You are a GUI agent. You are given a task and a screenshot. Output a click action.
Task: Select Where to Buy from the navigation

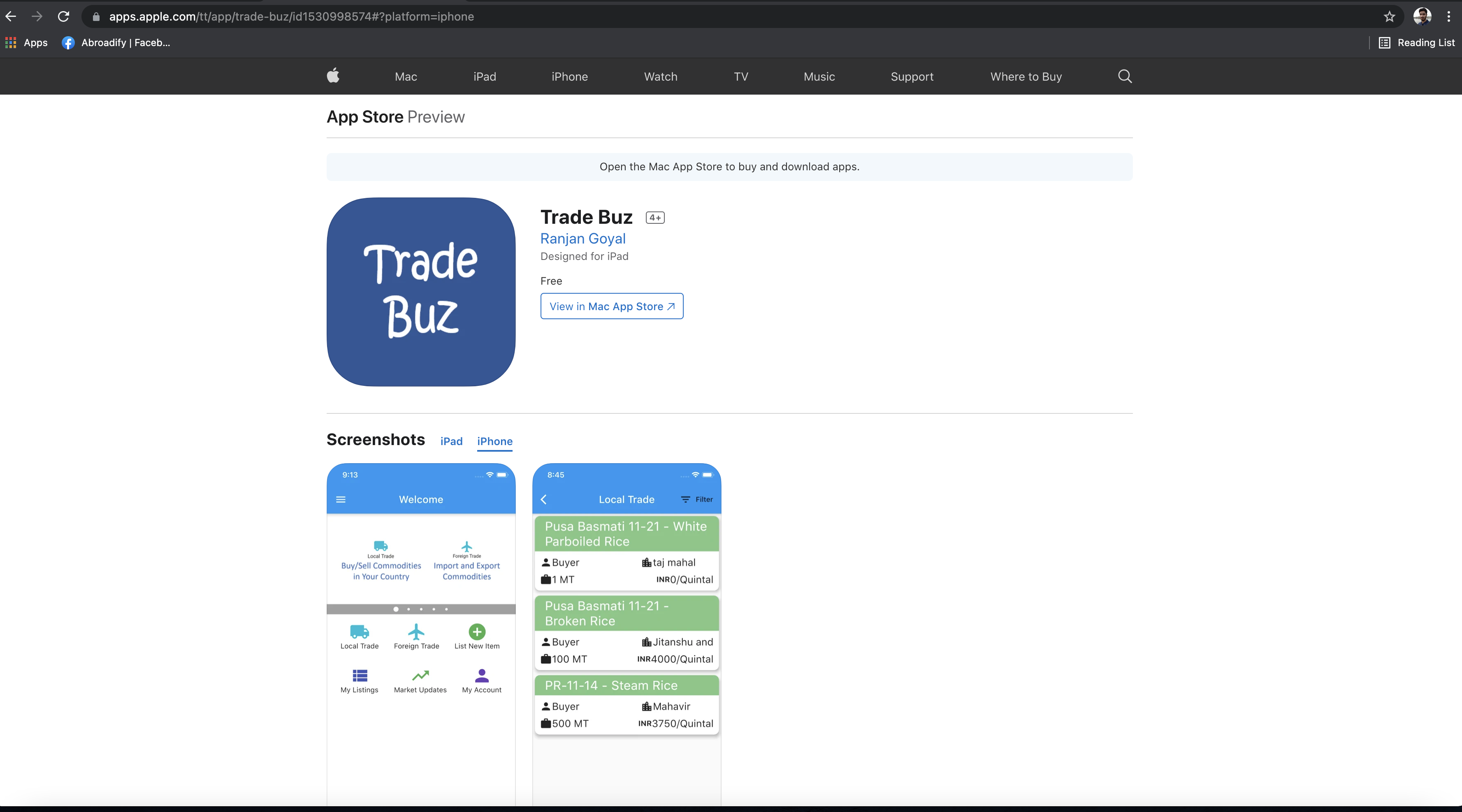(1026, 77)
